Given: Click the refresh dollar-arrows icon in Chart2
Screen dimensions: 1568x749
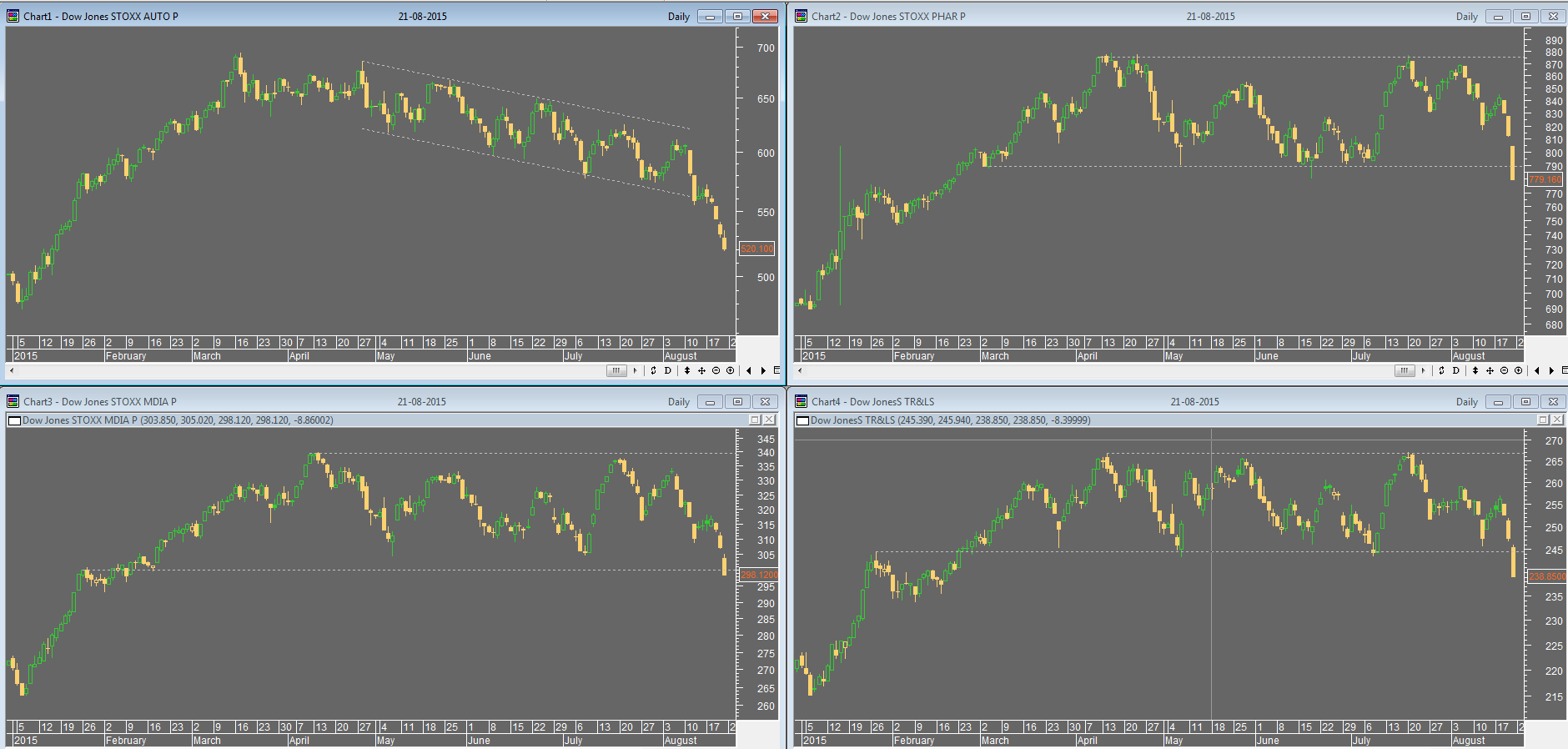Looking at the screenshot, I should 1441,370.
